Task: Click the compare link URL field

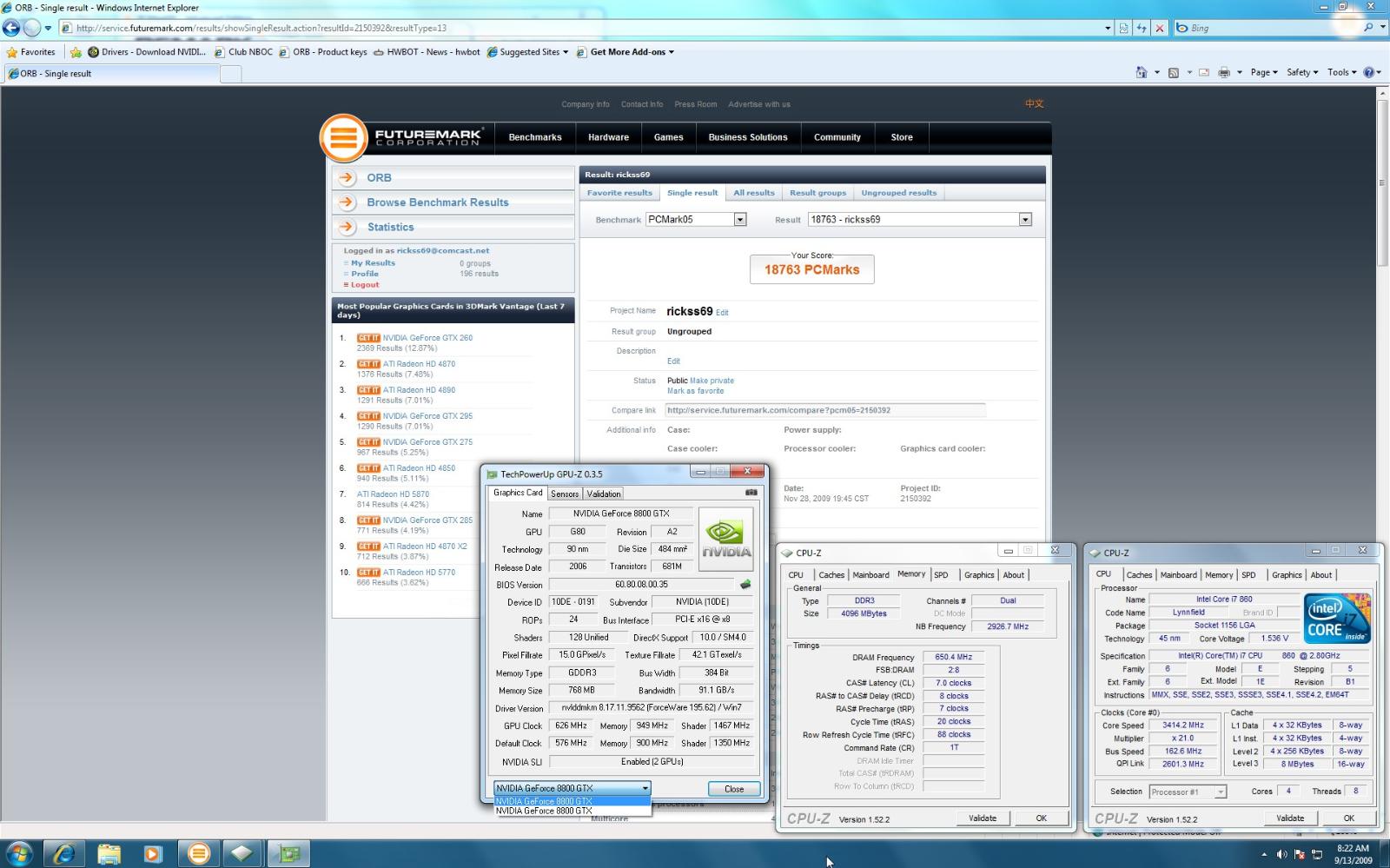Action: [825, 410]
